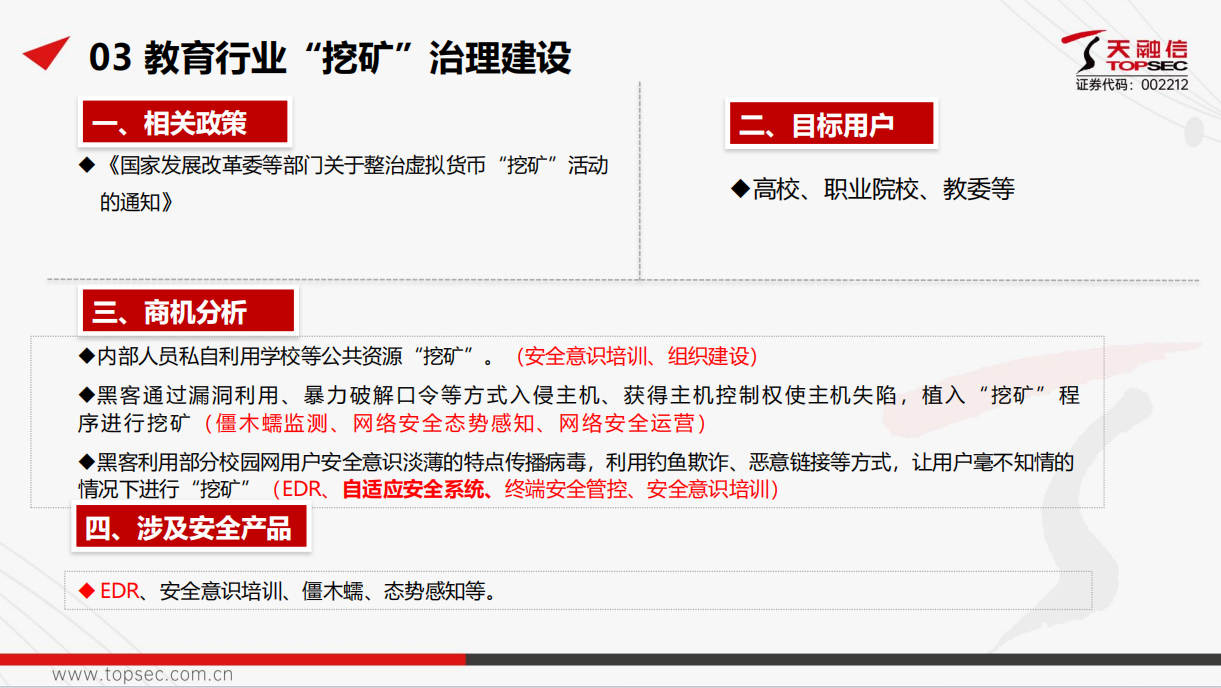Click the red heading '三、商机分析'

point(187,312)
